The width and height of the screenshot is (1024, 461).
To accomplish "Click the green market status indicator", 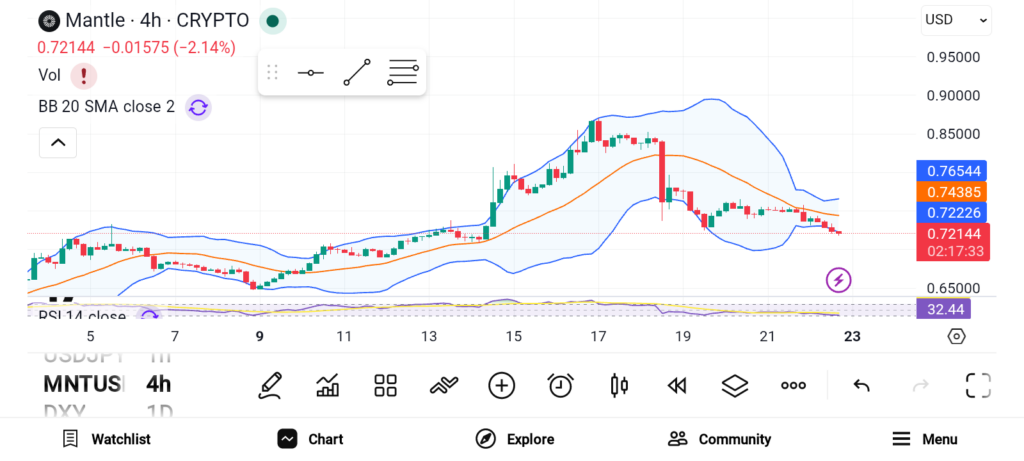I will pyautogui.click(x=272, y=21).
